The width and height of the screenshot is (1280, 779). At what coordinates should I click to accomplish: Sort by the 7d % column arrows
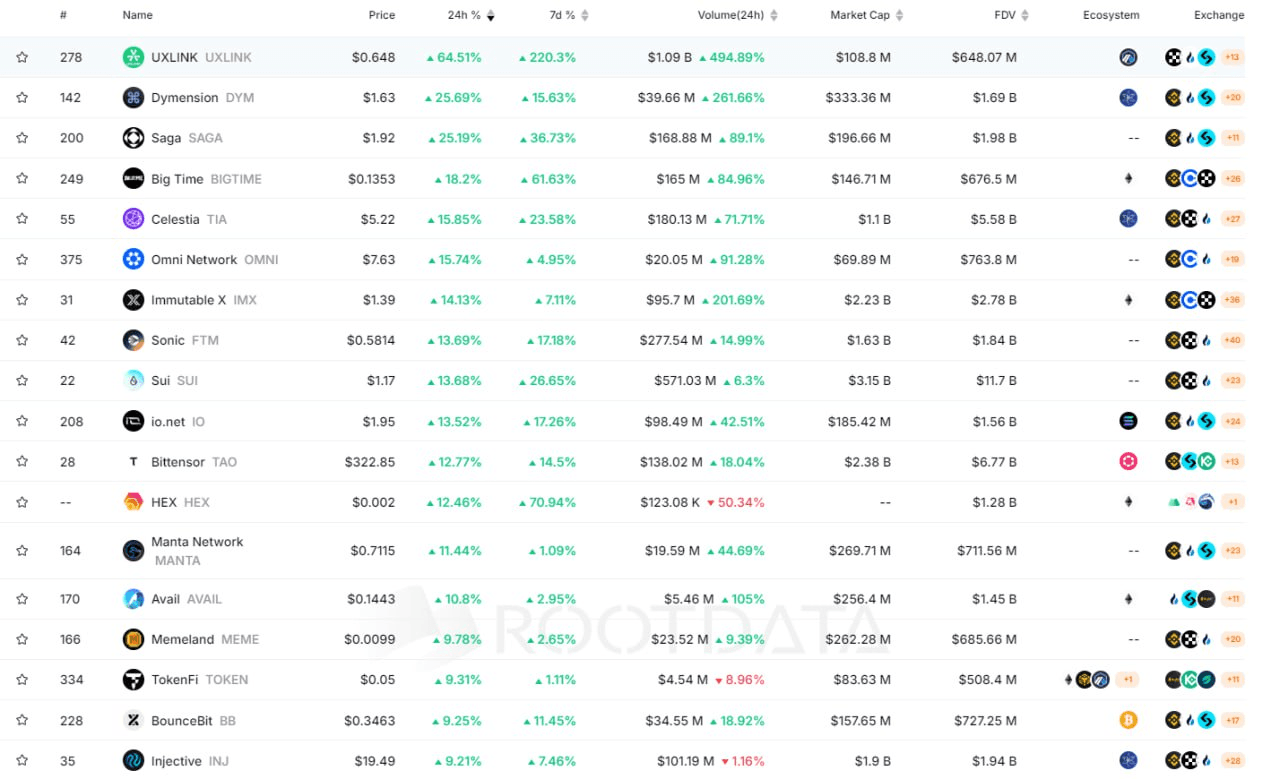(x=585, y=15)
